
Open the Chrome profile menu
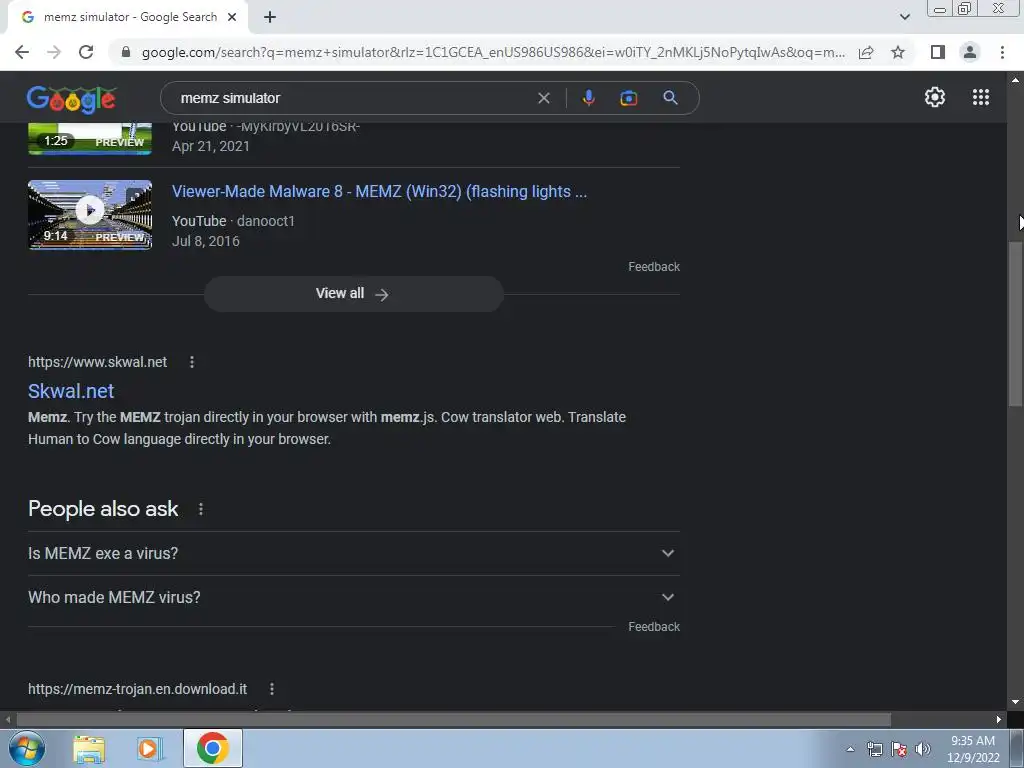970,52
